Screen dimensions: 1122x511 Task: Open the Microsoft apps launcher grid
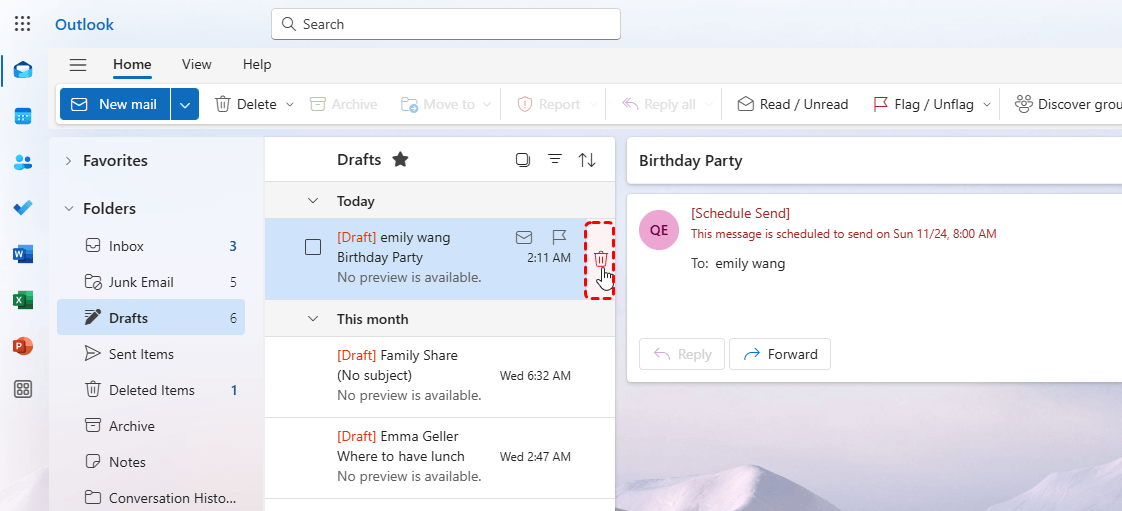point(22,24)
